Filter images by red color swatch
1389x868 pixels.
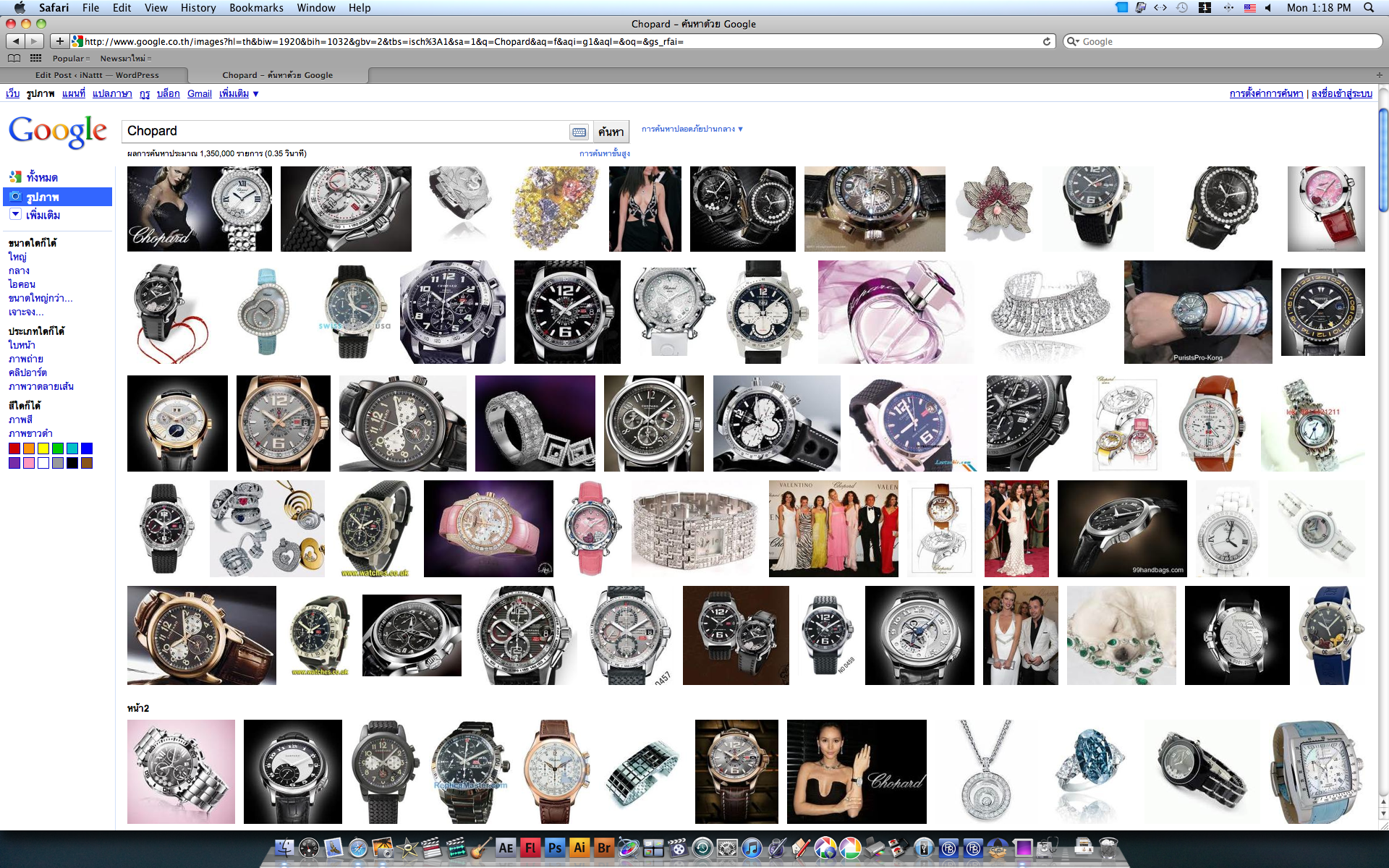[x=14, y=448]
